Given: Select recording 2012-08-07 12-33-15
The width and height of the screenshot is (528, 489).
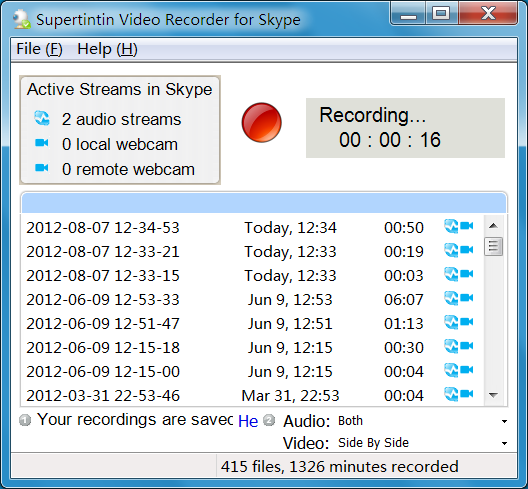Looking at the screenshot, I should [252, 275].
